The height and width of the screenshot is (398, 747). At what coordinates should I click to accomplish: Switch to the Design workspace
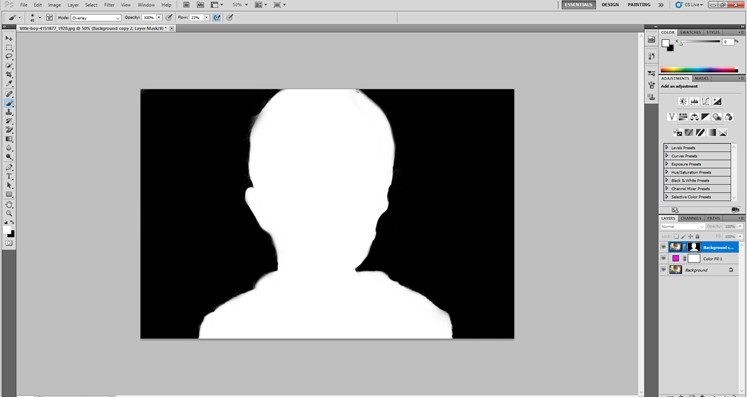point(610,5)
